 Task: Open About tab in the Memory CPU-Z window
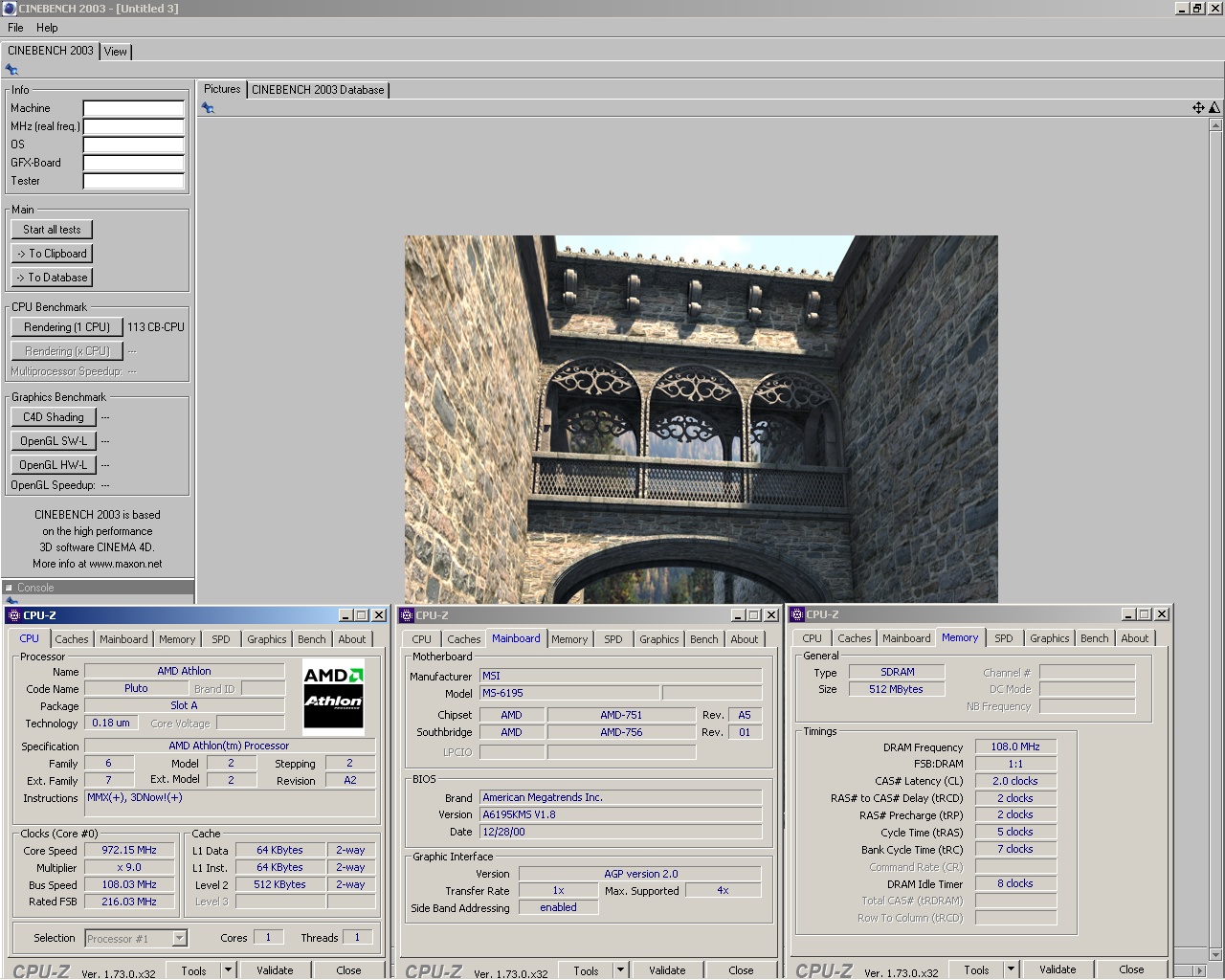(x=1135, y=638)
